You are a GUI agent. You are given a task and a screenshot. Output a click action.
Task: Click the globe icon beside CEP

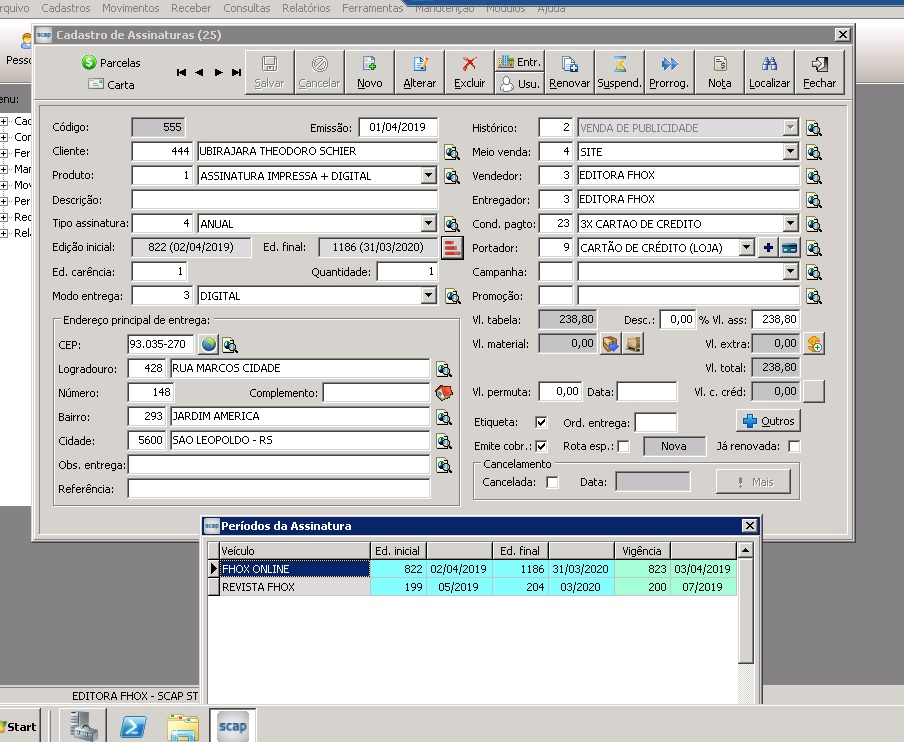[209, 345]
